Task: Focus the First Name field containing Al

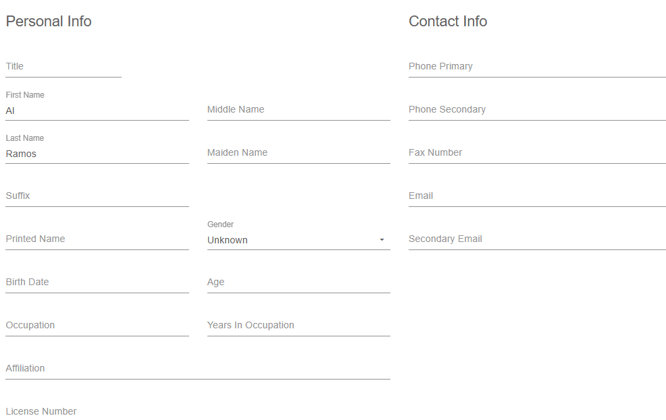Action: [97, 111]
